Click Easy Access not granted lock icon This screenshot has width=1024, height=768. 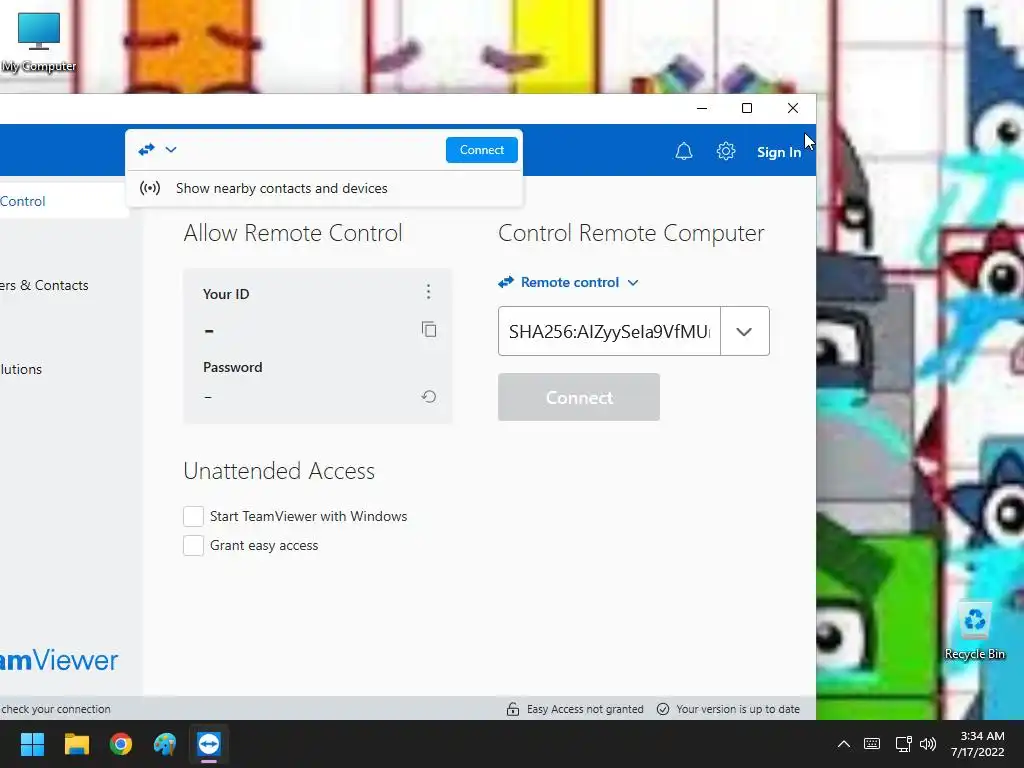513,709
